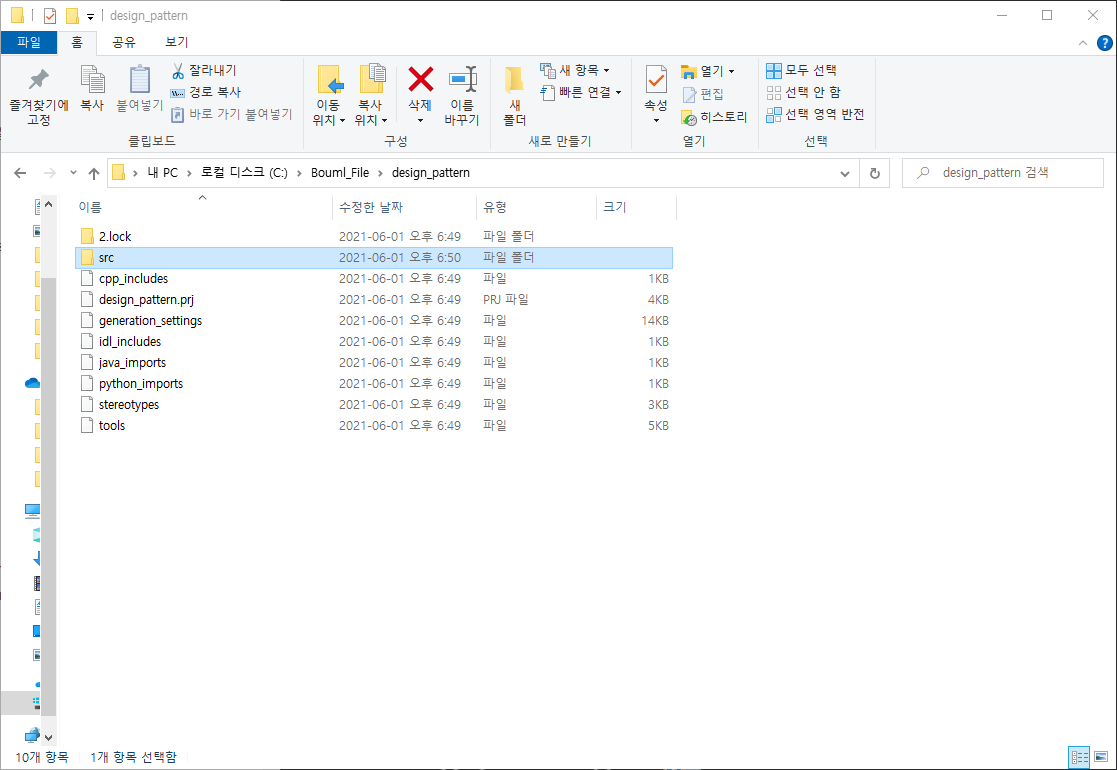Cut selection with 잘라내기
This screenshot has height=770, width=1117.
(204, 70)
